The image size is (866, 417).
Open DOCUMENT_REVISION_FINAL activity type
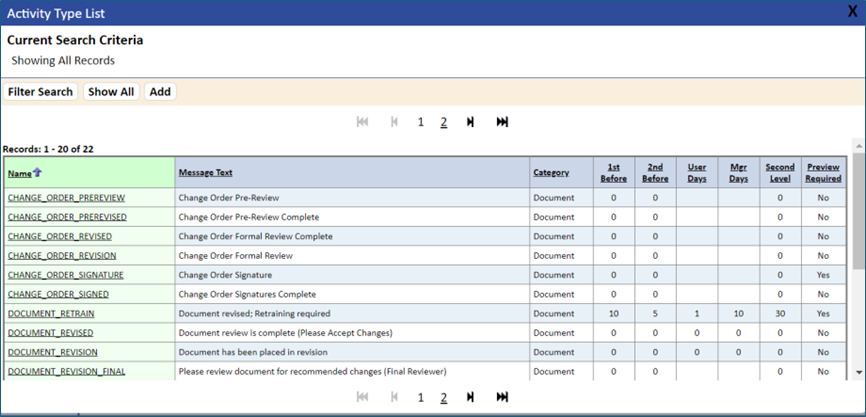pos(66,372)
